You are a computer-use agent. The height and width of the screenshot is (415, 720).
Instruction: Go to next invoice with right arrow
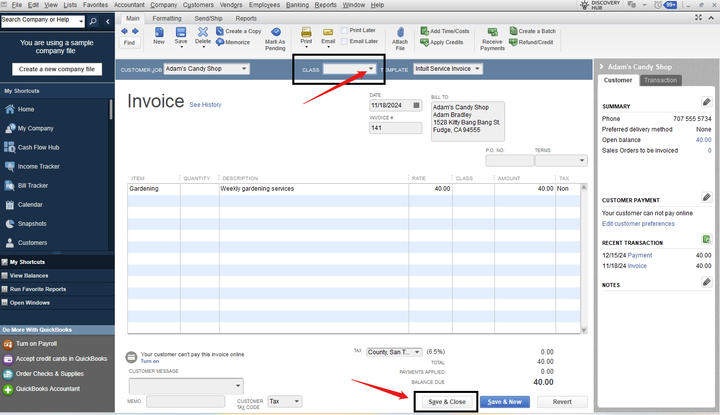point(135,31)
